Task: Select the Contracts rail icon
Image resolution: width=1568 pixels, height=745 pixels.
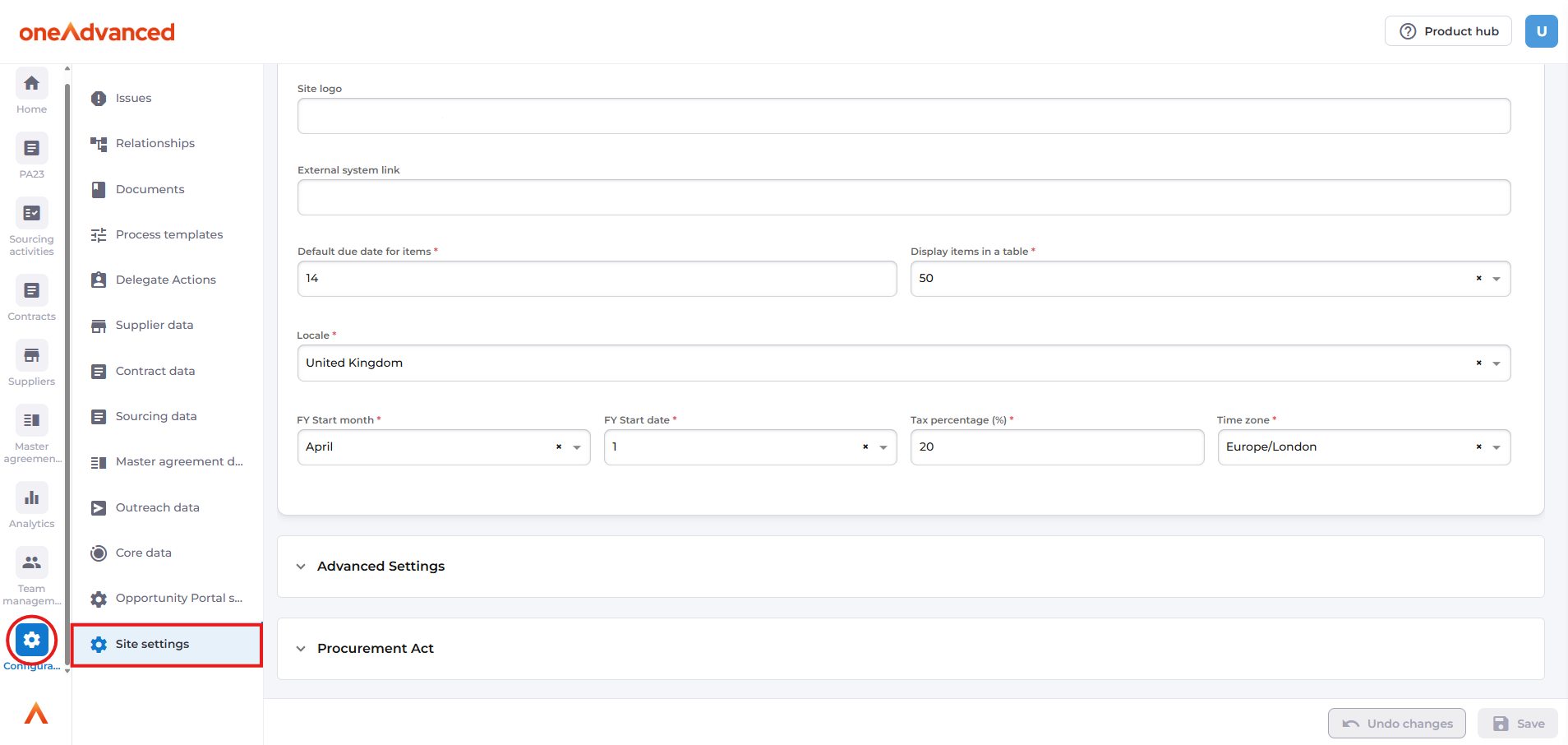Action: click(x=31, y=291)
